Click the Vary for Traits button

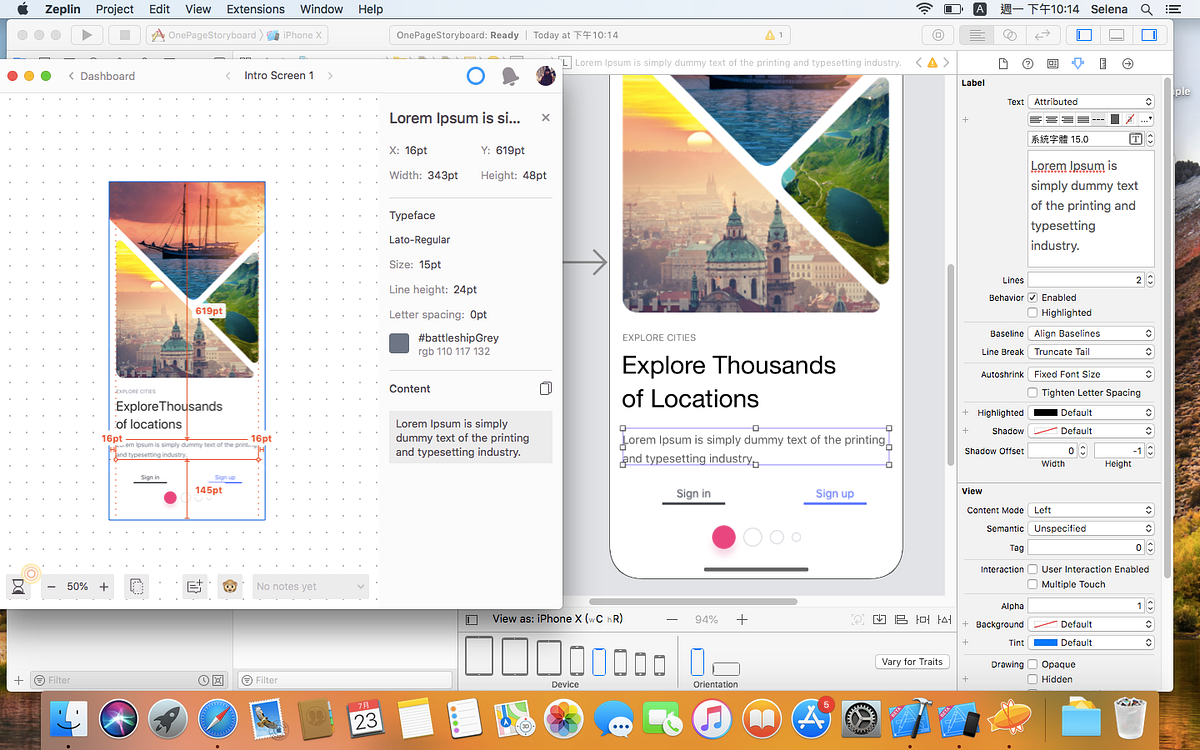click(x=912, y=661)
